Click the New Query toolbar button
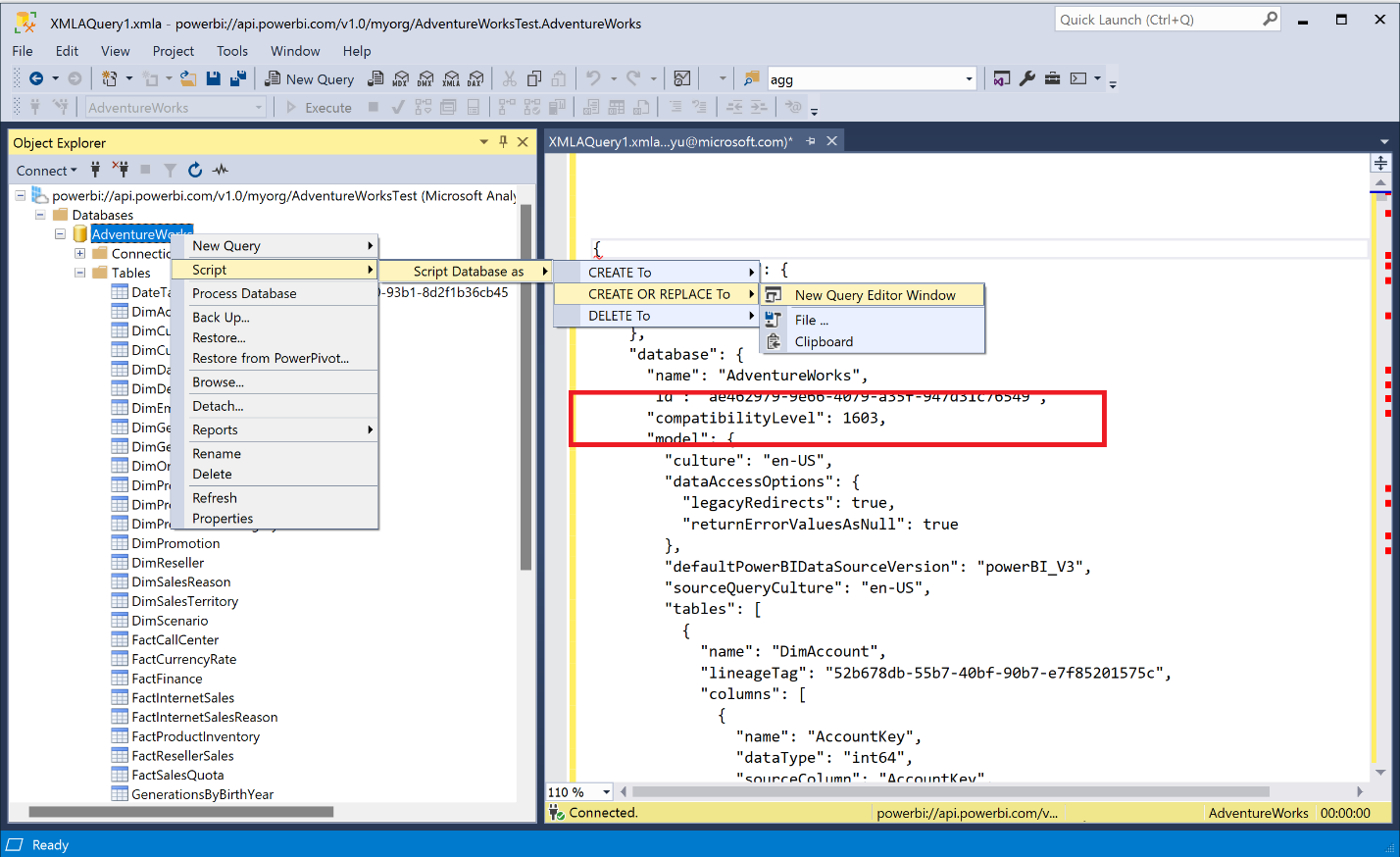 pyautogui.click(x=310, y=78)
